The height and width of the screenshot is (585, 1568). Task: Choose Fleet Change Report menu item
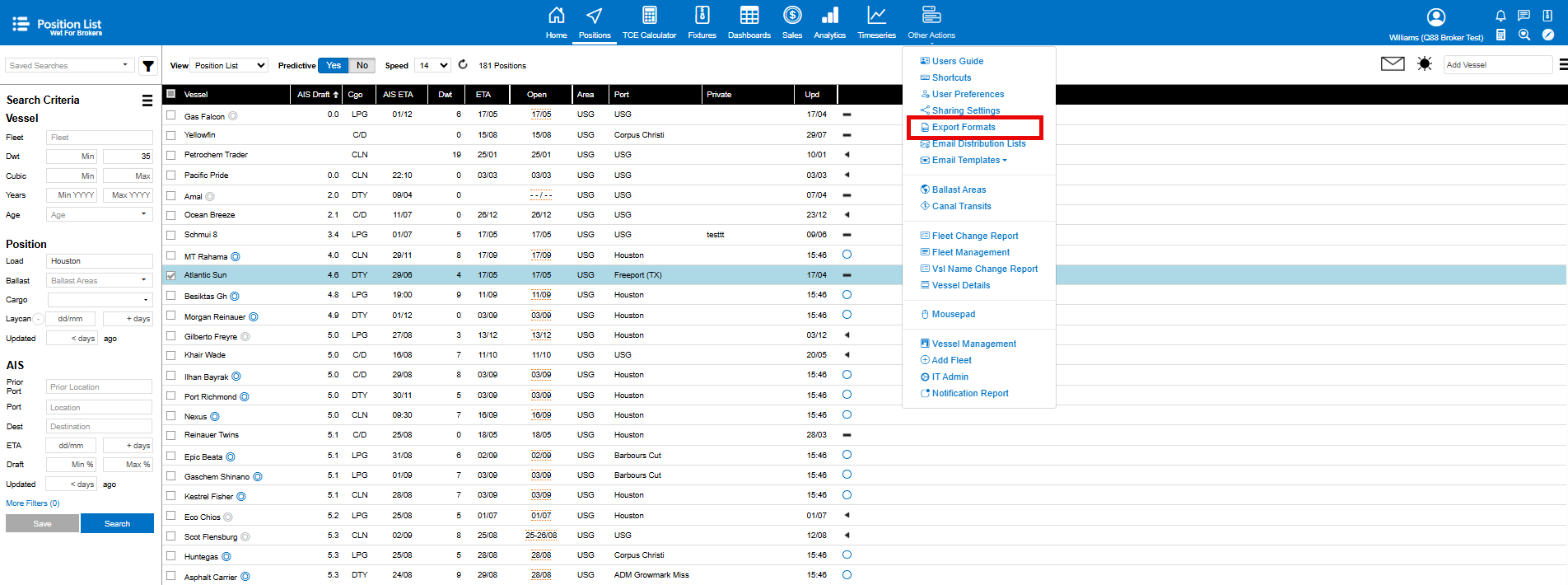pos(975,236)
